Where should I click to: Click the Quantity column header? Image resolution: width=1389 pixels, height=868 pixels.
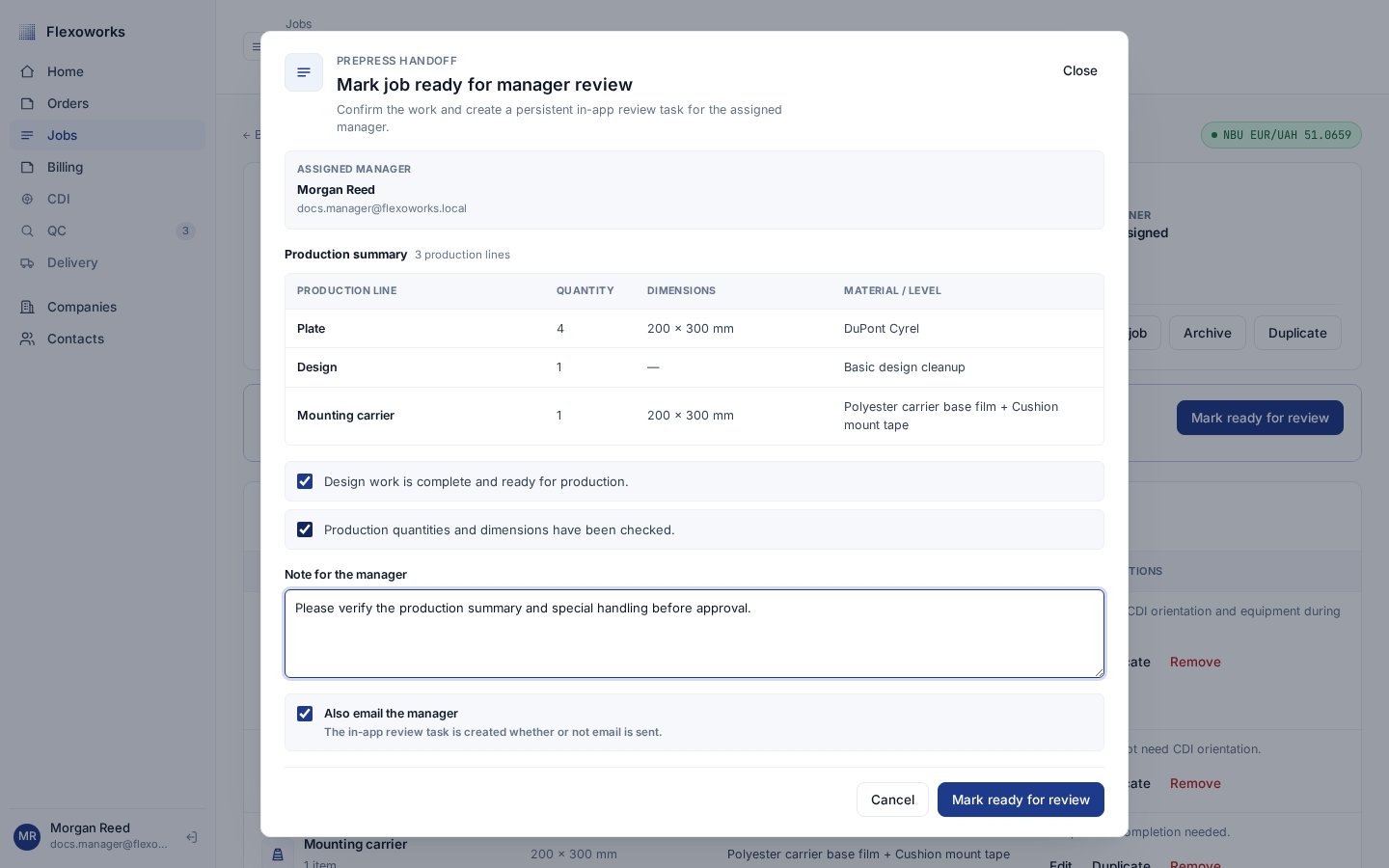point(586,290)
